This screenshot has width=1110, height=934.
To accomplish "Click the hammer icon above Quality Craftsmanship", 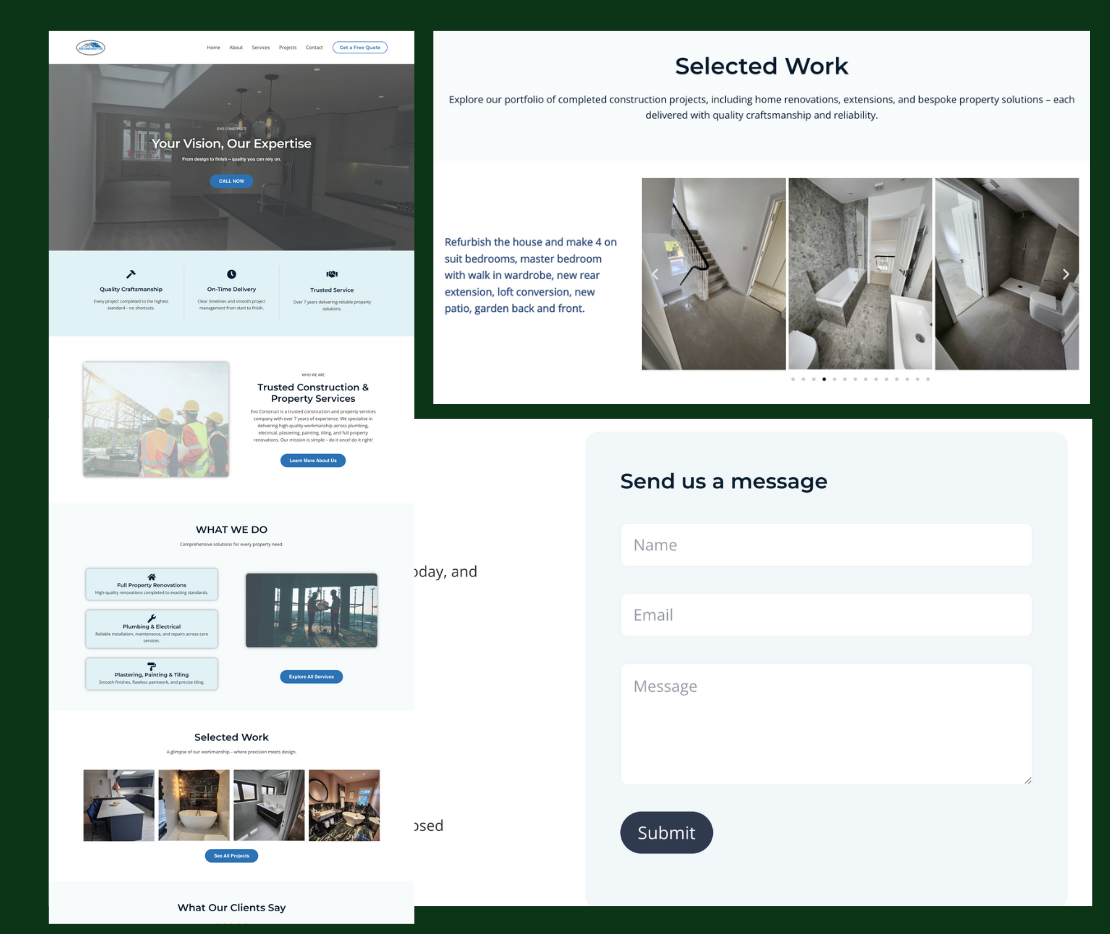I will [131, 274].
